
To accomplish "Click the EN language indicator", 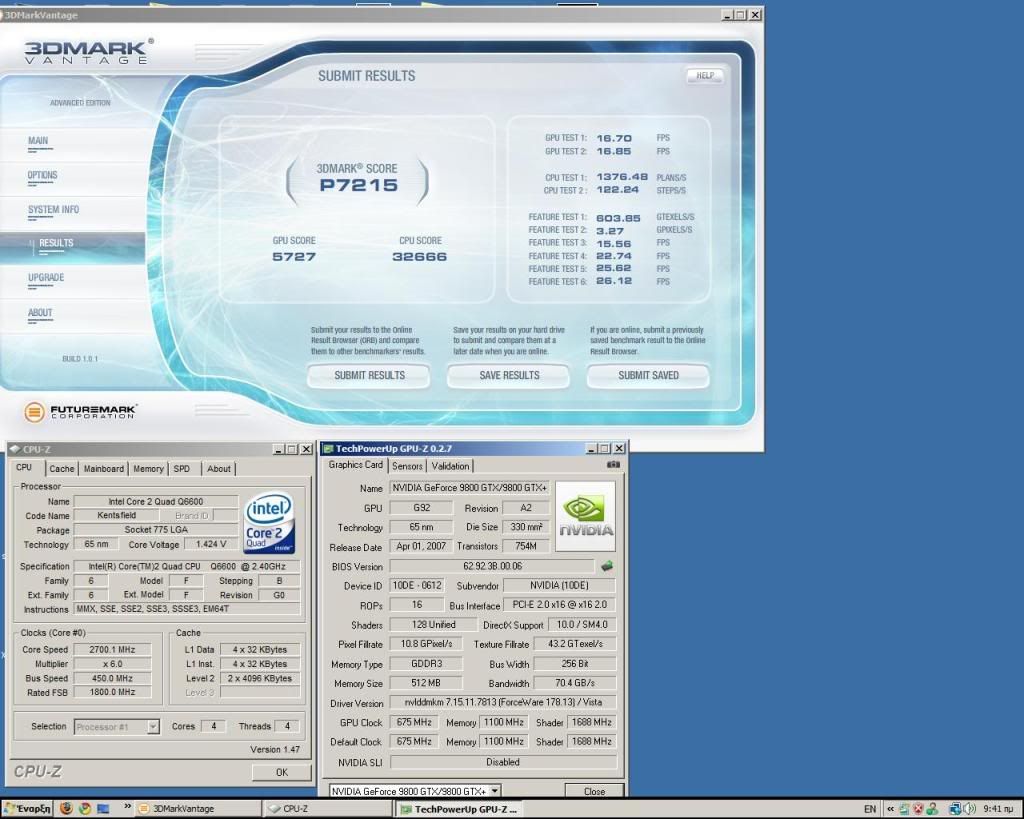I will (x=870, y=809).
